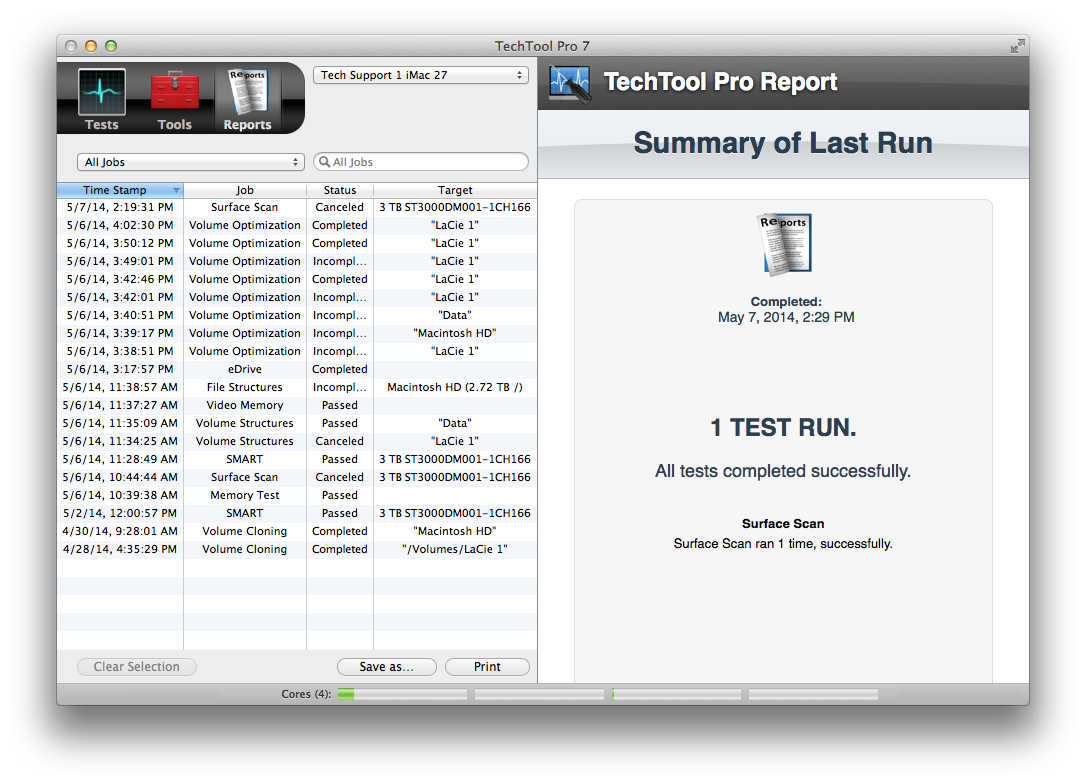Click the 1 TEST RUN. text
The image size is (1086, 784).
pyautogui.click(x=783, y=427)
